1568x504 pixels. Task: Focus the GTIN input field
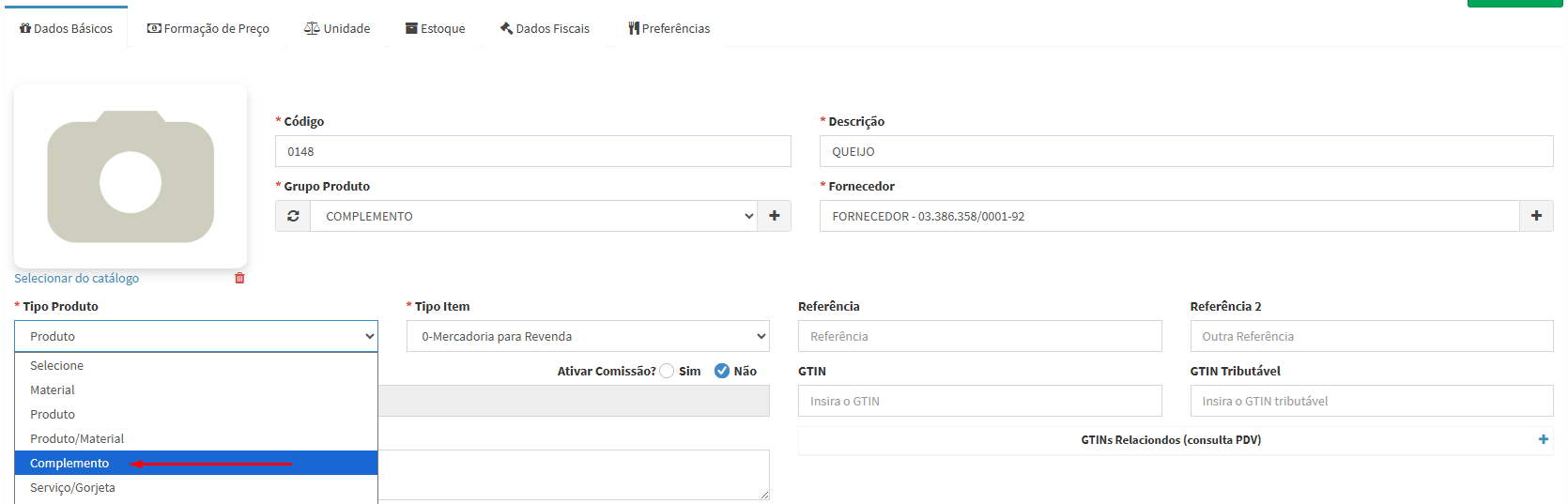(979, 401)
